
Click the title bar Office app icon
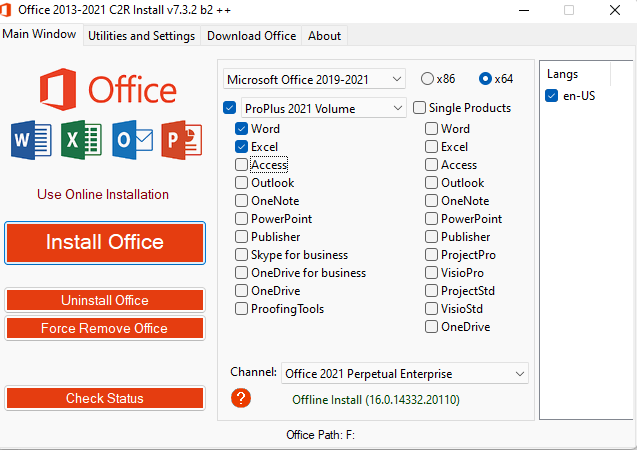[x=5, y=10]
